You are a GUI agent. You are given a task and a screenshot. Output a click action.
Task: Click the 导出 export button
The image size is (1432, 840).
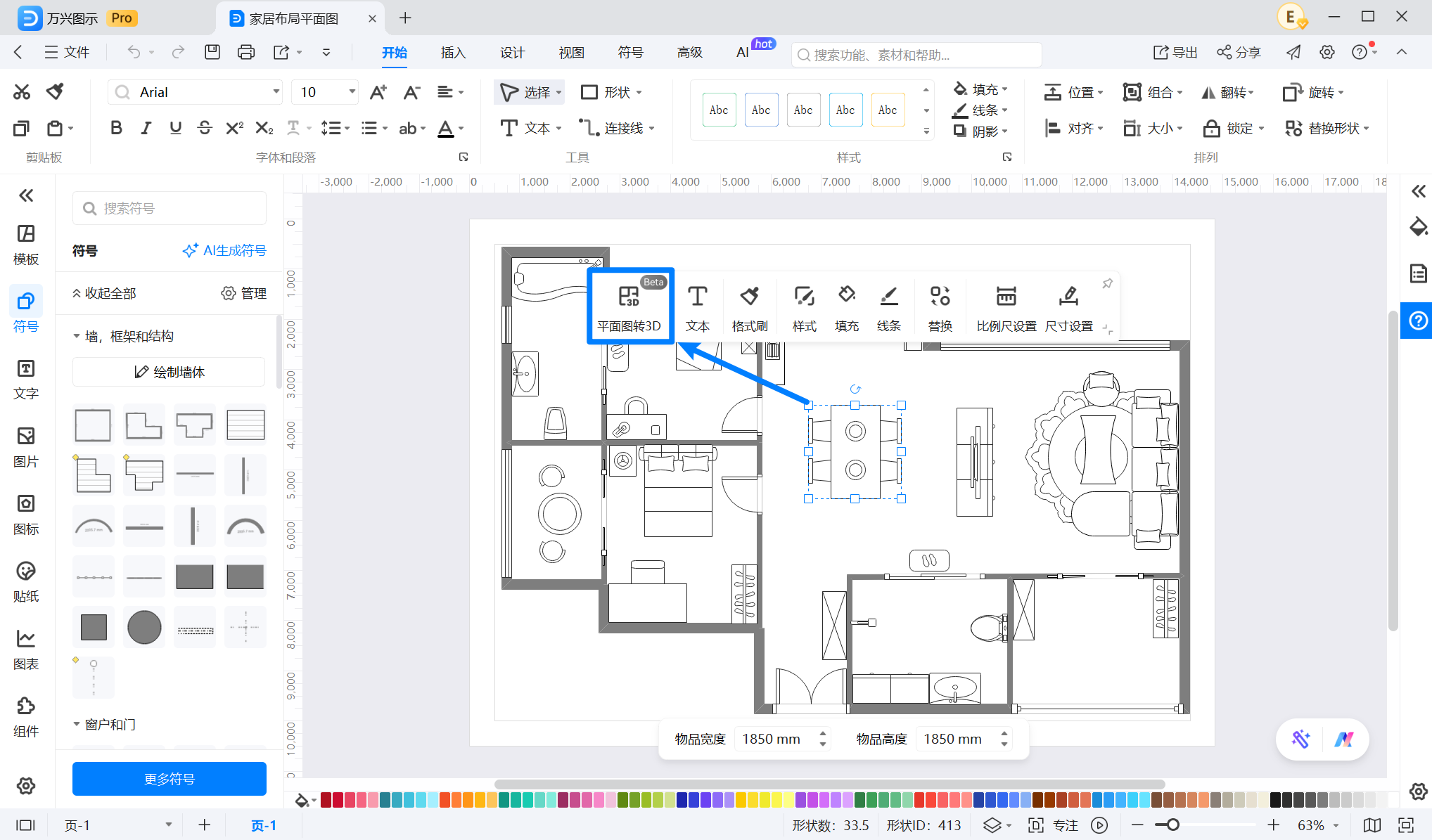(x=1175, y=52)
